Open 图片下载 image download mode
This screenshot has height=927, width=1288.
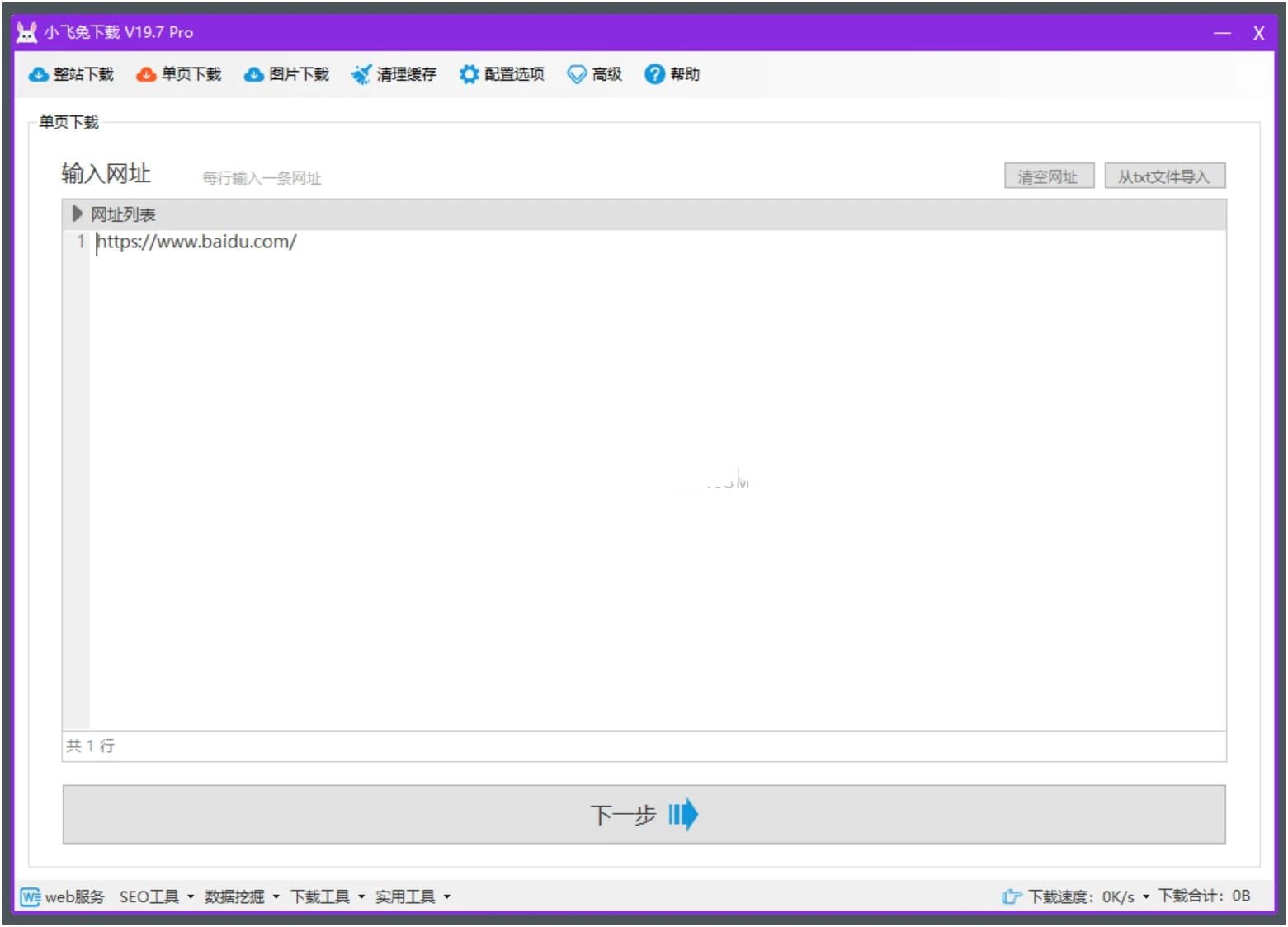tap(253, 74)
